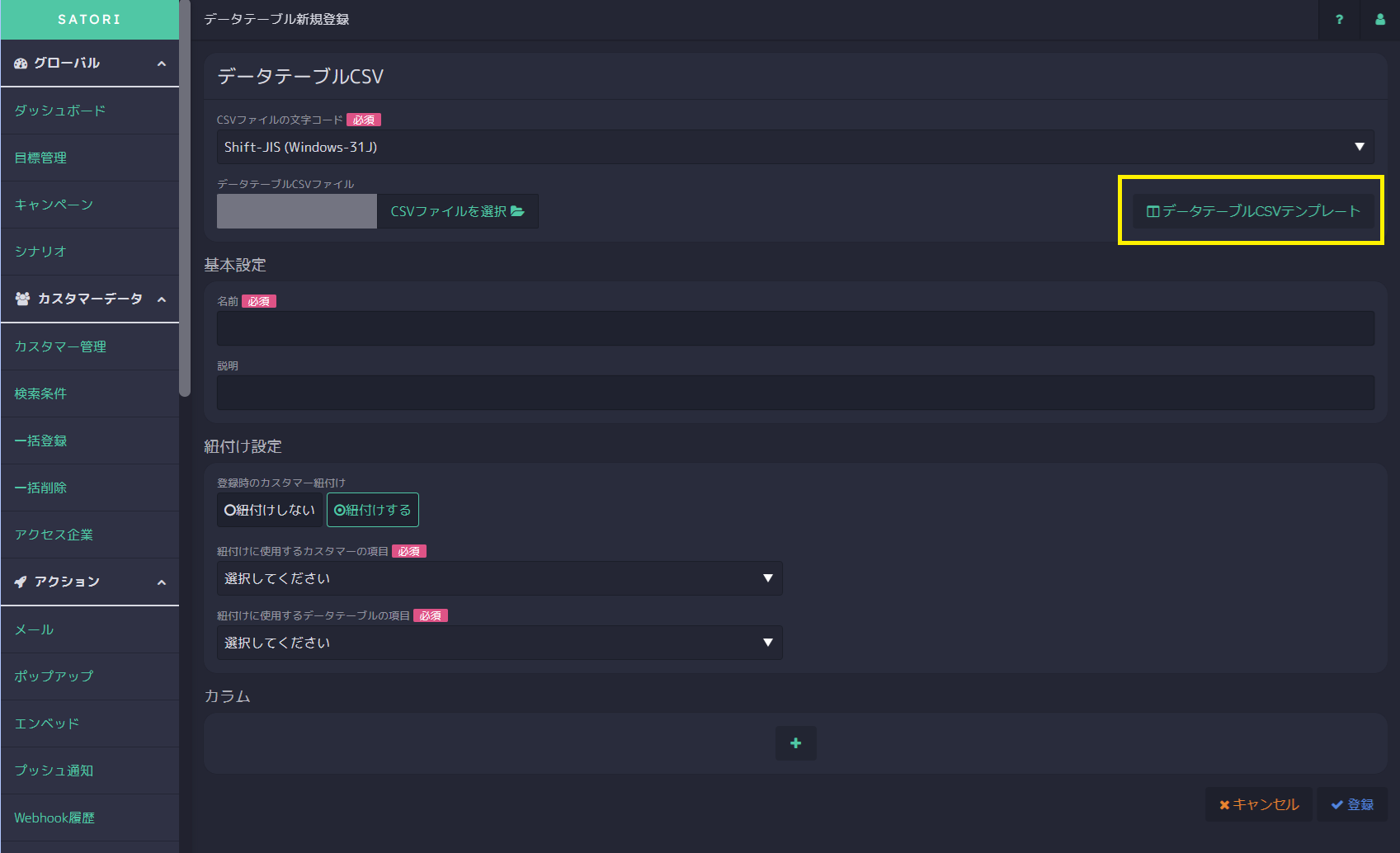Click the 説明 input field
Screen dimensions: 1400x853
pos(795,393)
